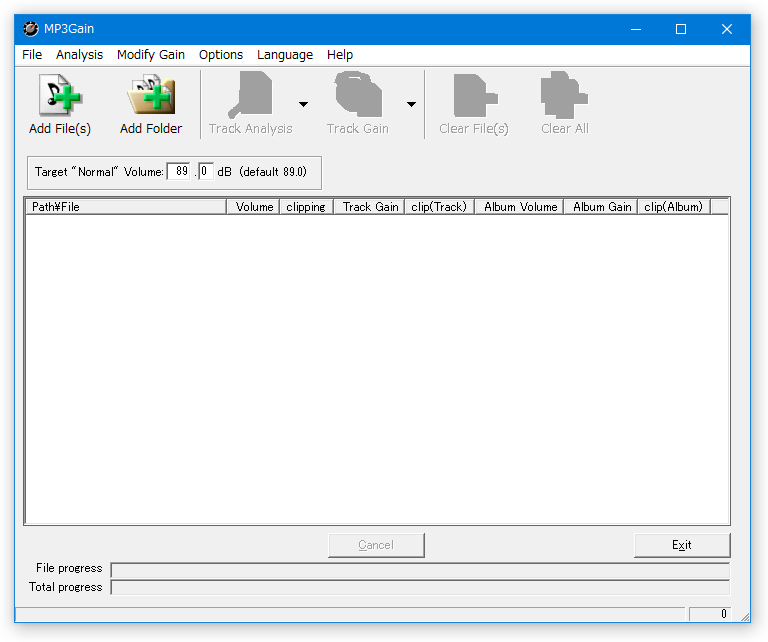Click the Add File(s) toolbar icon
The height and width of the screenshot is (642, 768).
coord(60,95)
